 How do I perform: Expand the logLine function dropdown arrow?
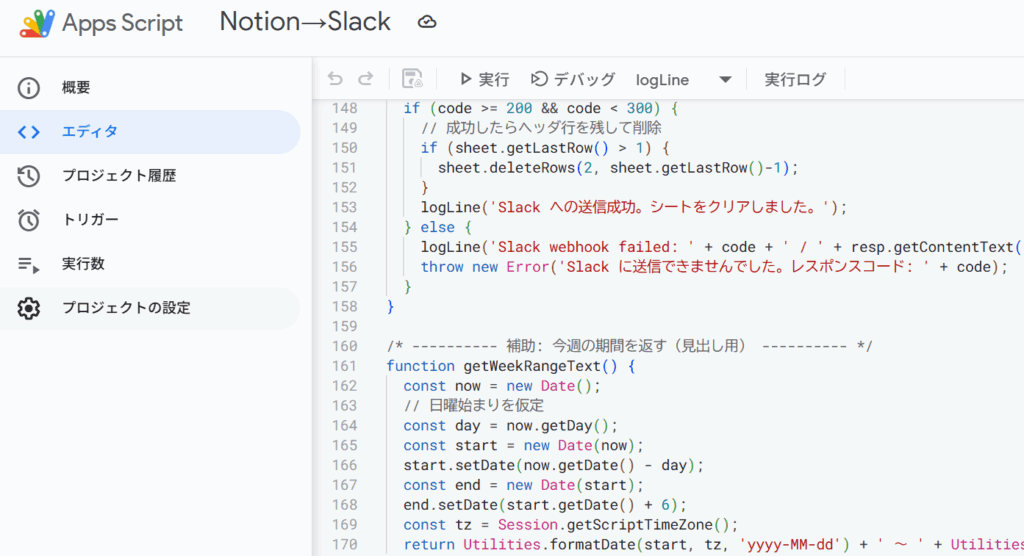[x=725, y=80]
